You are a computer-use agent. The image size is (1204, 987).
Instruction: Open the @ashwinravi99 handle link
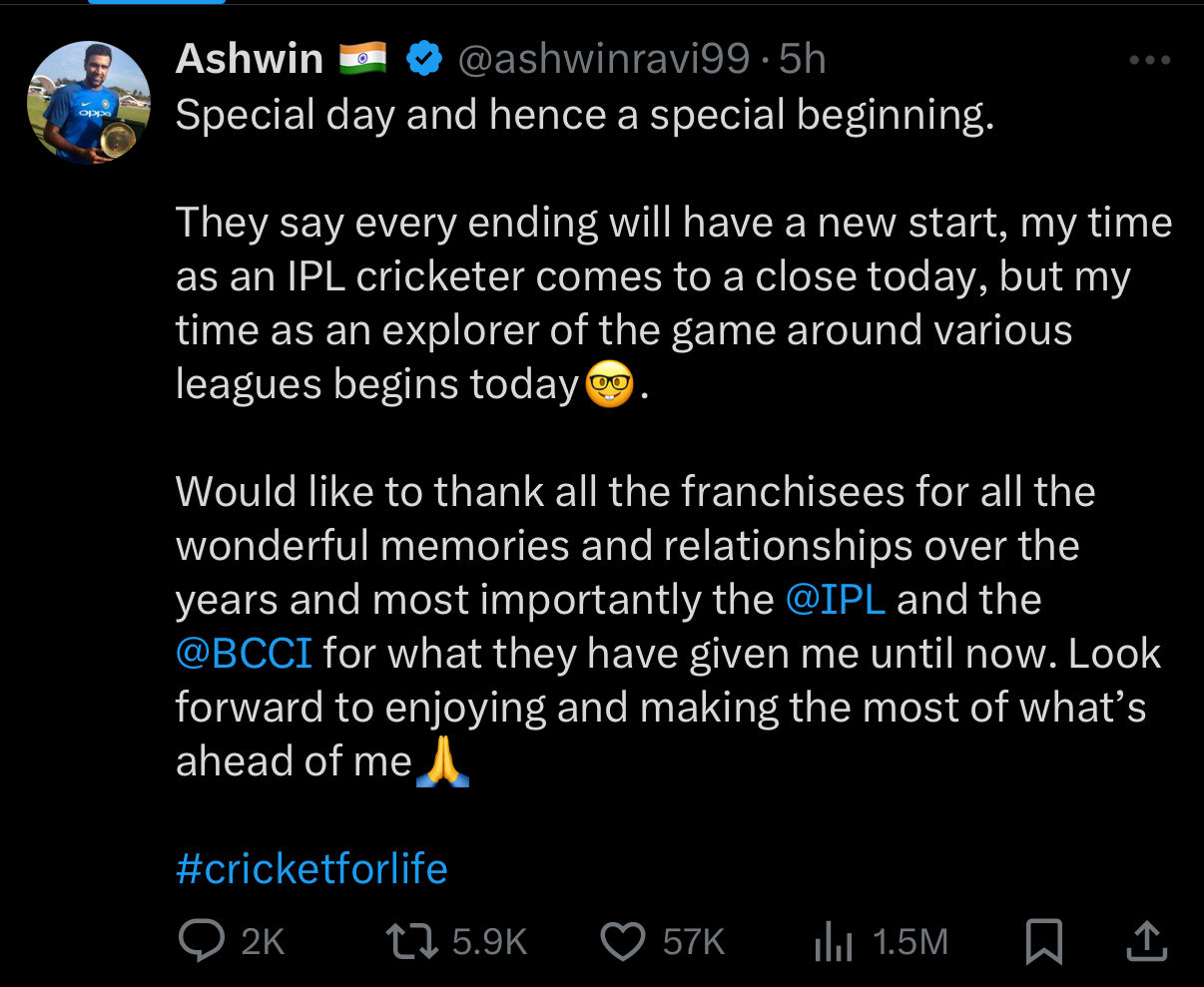pos(603,60)
